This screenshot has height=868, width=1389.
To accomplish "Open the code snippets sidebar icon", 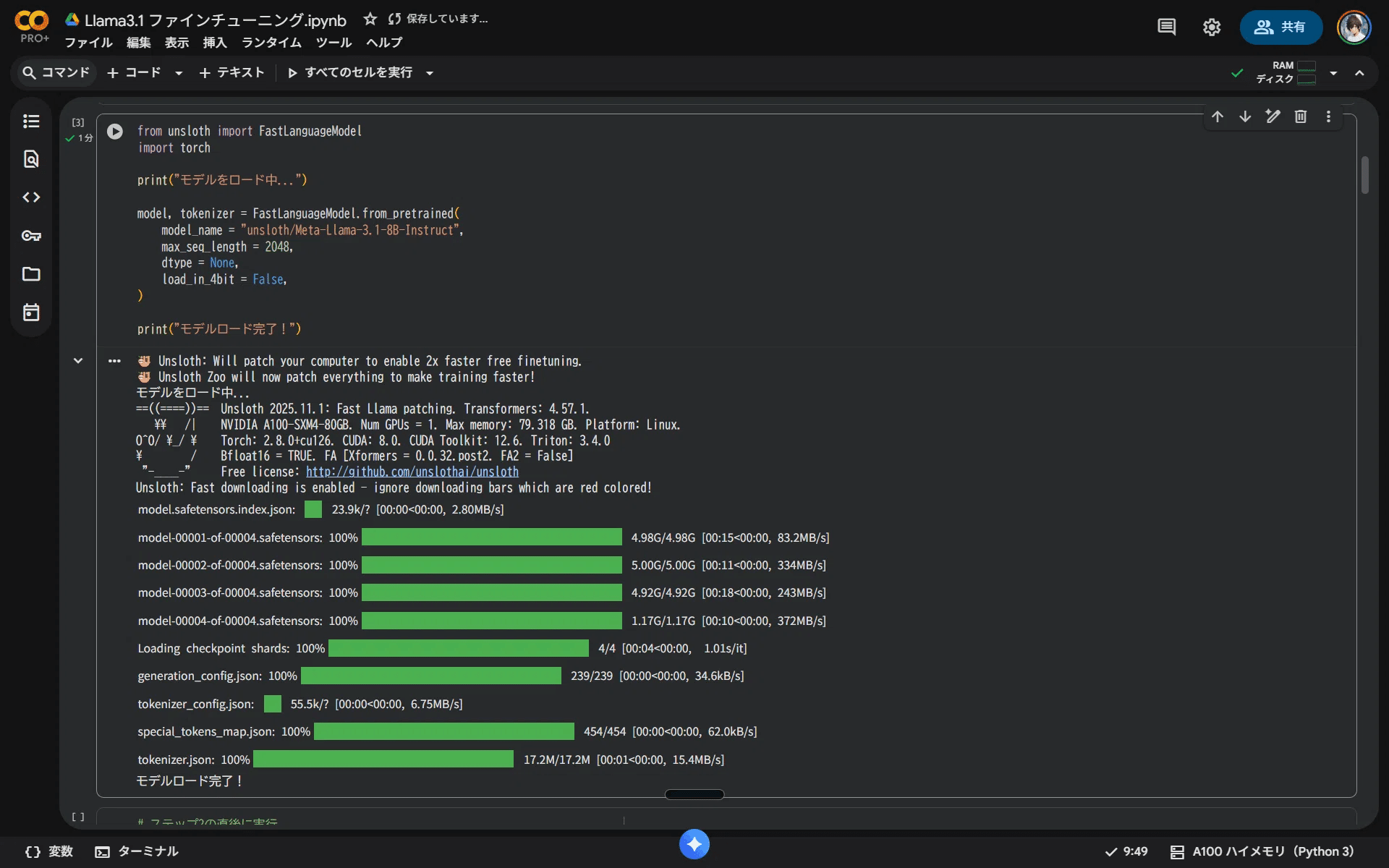I will [31, 197].
